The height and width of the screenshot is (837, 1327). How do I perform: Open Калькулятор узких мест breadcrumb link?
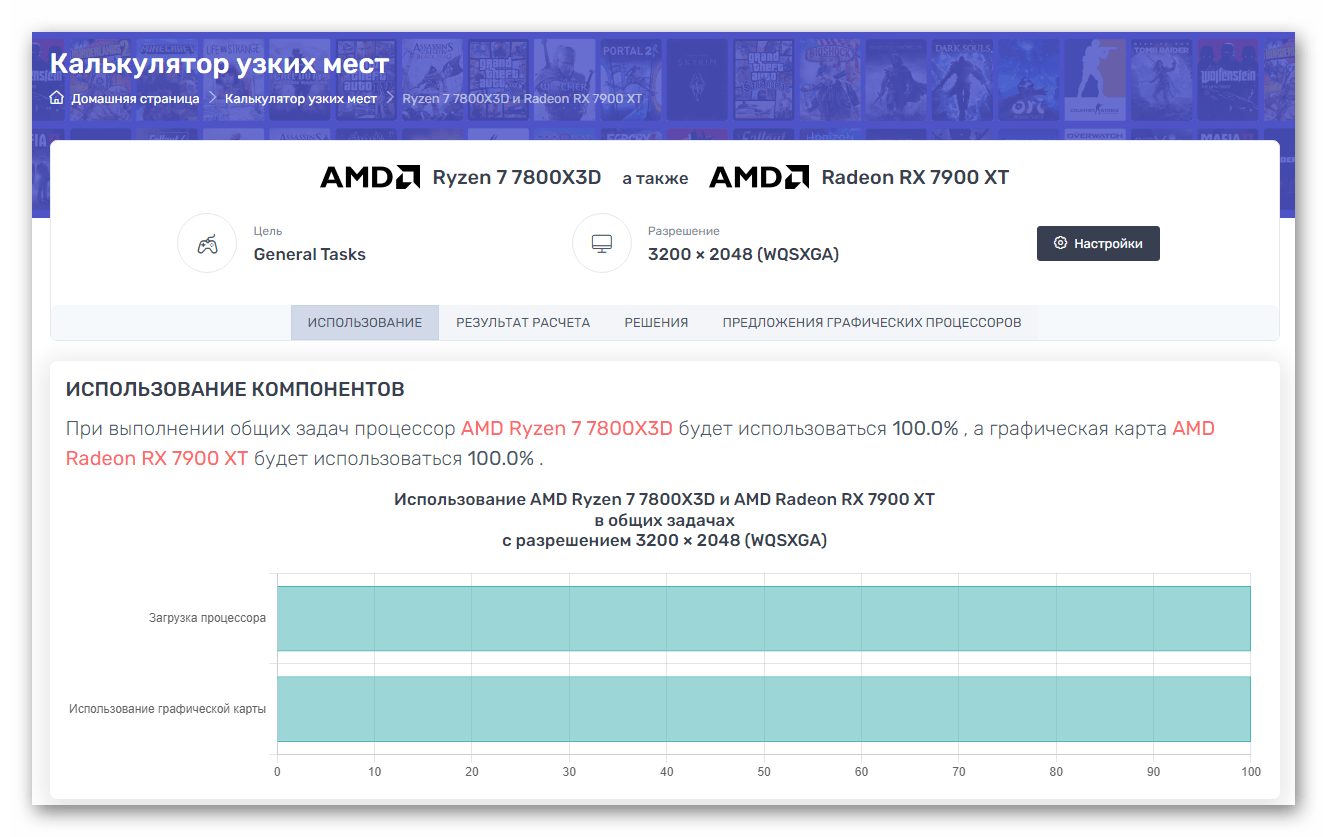coord(301,99)
